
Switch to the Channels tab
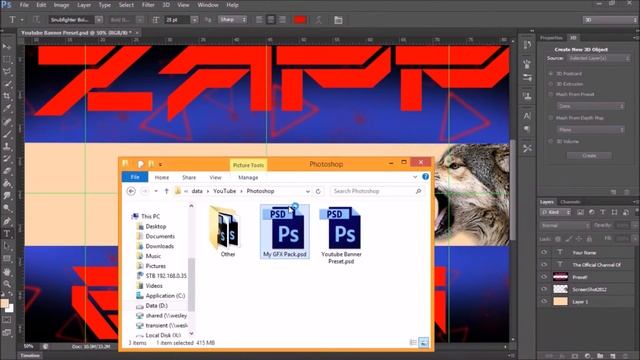pyautogui.click(x=570, y=202)
